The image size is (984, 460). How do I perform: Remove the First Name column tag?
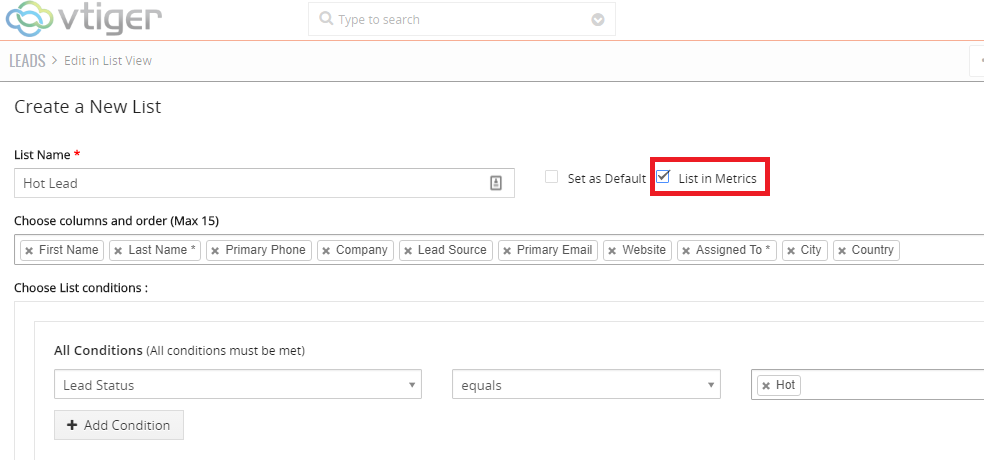[x=29, y=250]
